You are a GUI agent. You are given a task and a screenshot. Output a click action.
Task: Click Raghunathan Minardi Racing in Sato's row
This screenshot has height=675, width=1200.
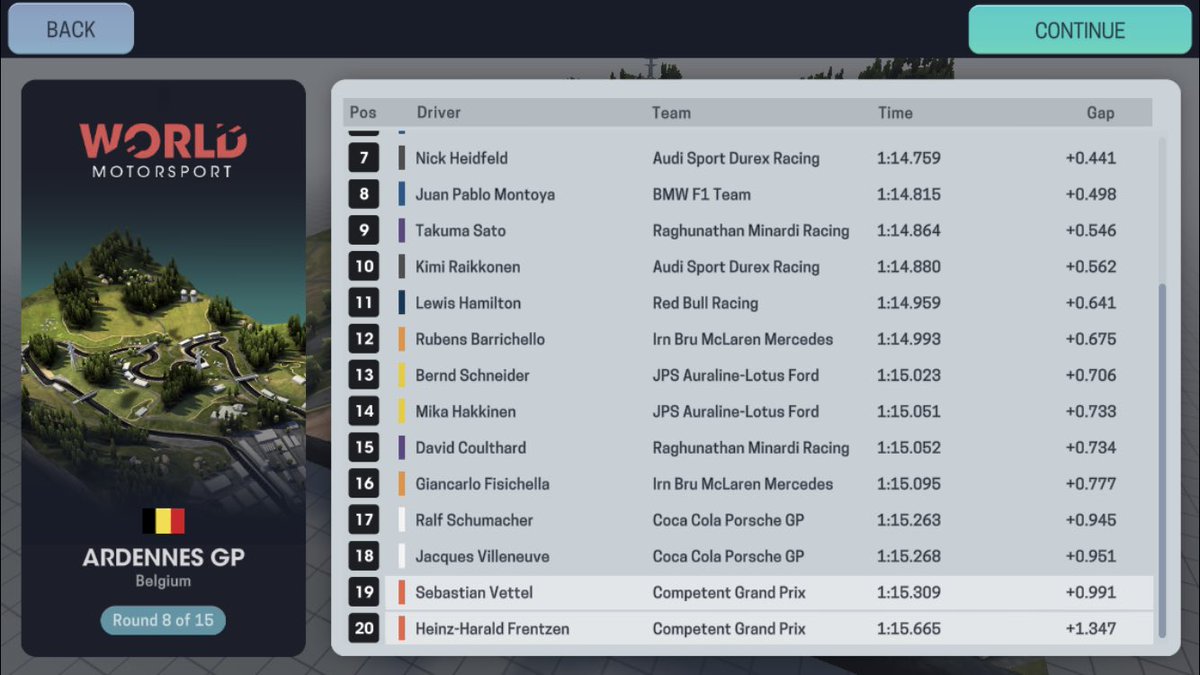[751, 230]
